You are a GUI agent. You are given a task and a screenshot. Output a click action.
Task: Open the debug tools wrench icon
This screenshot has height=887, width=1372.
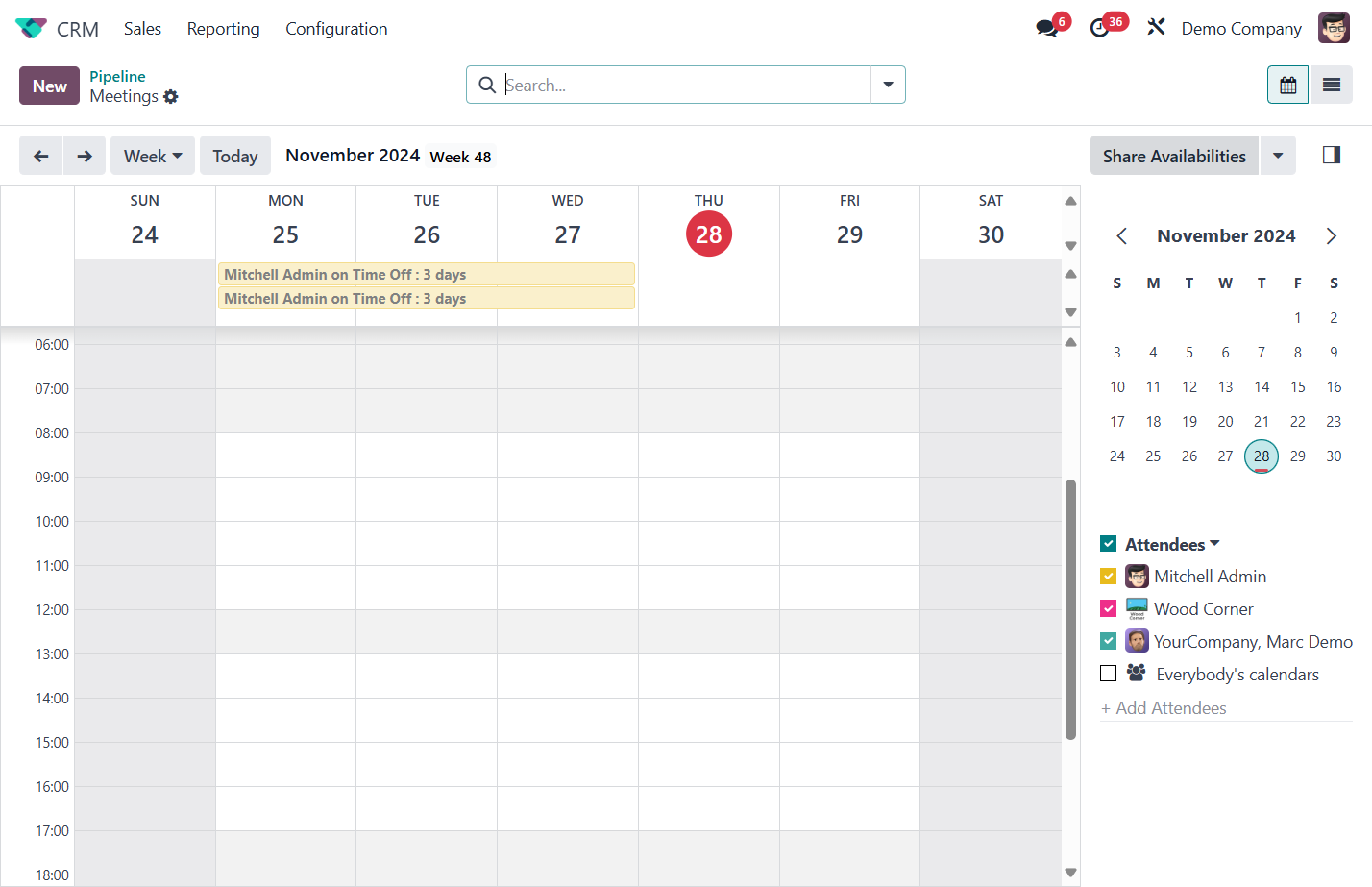click(x=1156, y=27)
